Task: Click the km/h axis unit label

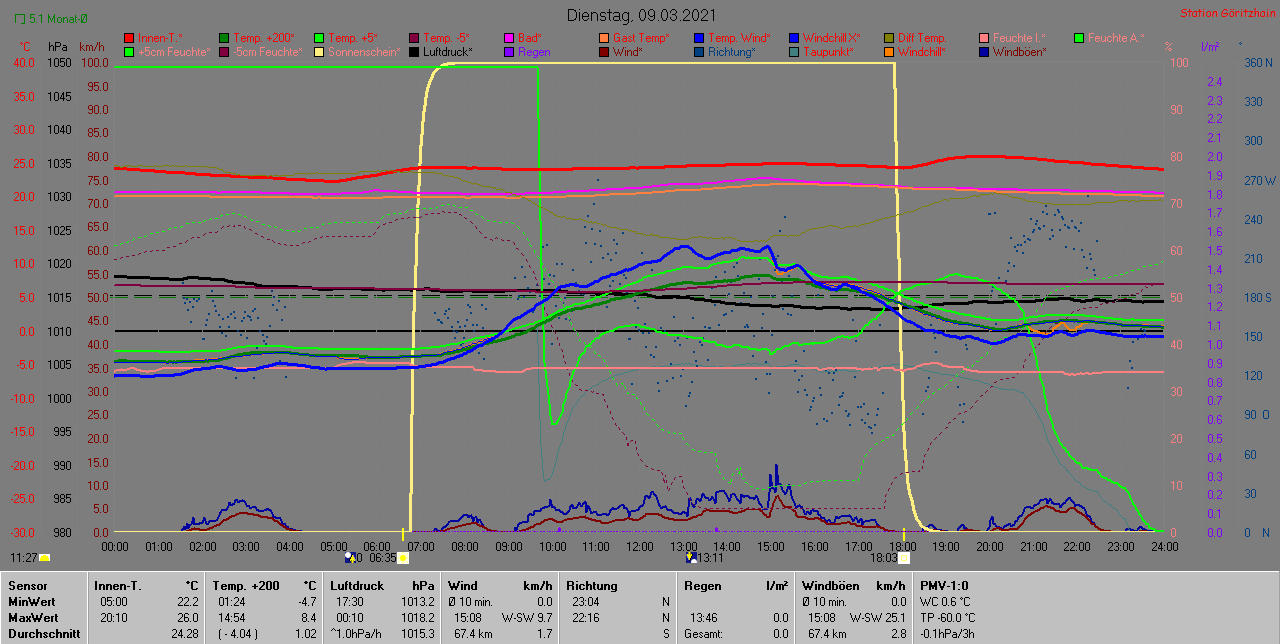Action: (x=91, y=47)
